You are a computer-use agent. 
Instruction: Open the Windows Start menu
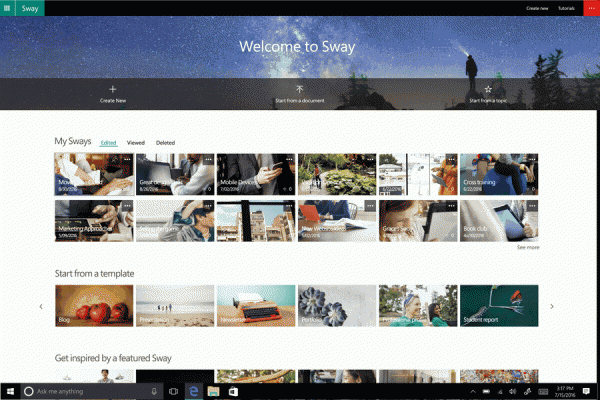10,391
